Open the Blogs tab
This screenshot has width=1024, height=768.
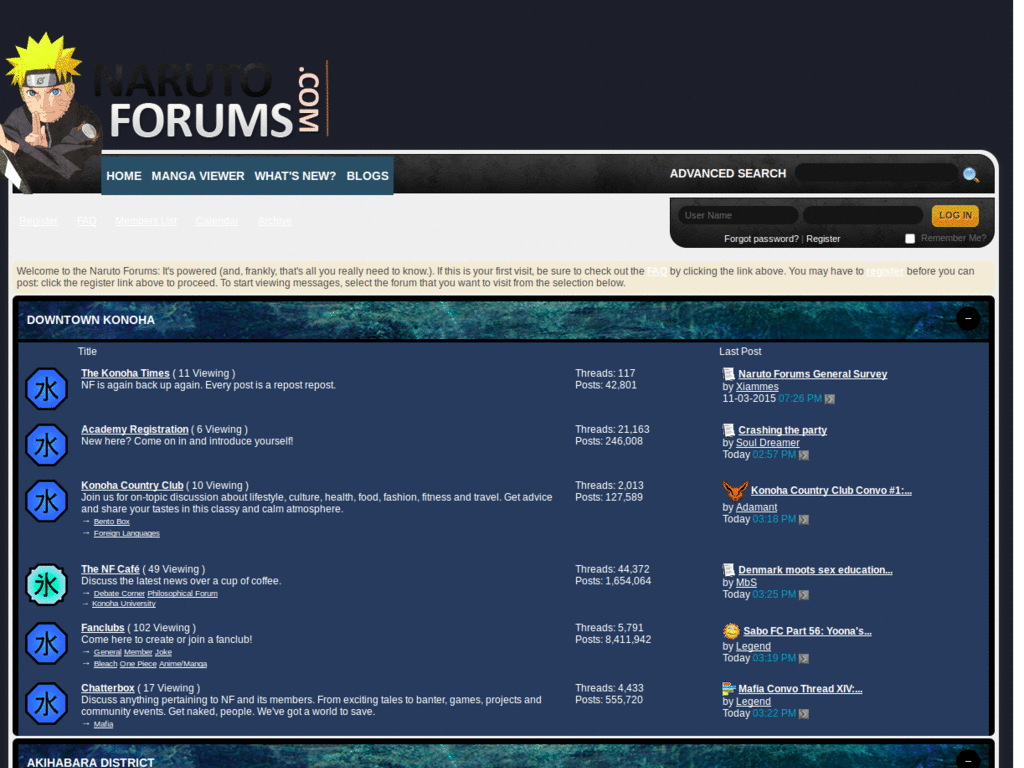pyautogui.click(x=368, y=176)
